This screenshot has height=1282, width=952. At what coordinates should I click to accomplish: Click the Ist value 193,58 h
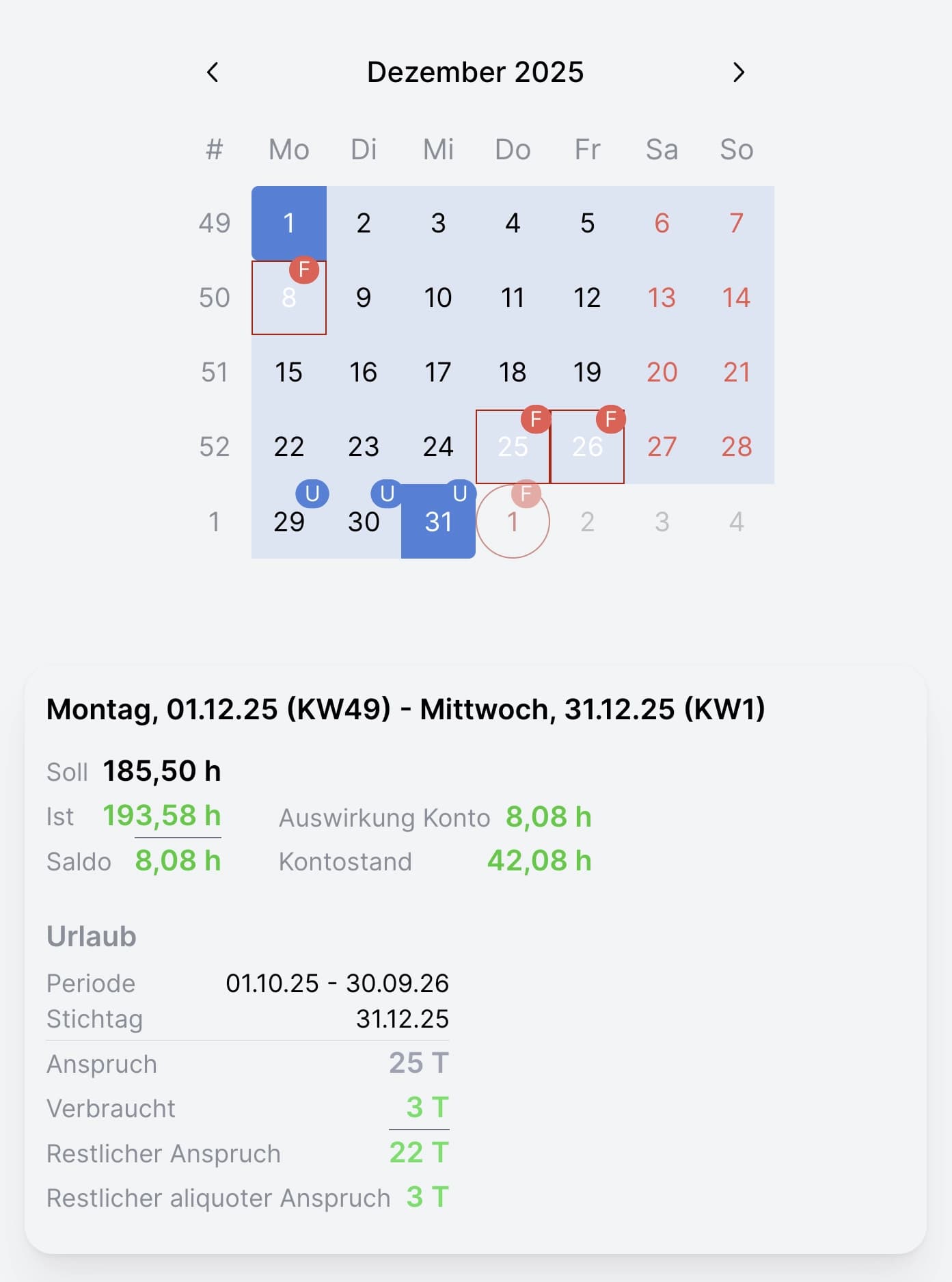tap(162, 816)
